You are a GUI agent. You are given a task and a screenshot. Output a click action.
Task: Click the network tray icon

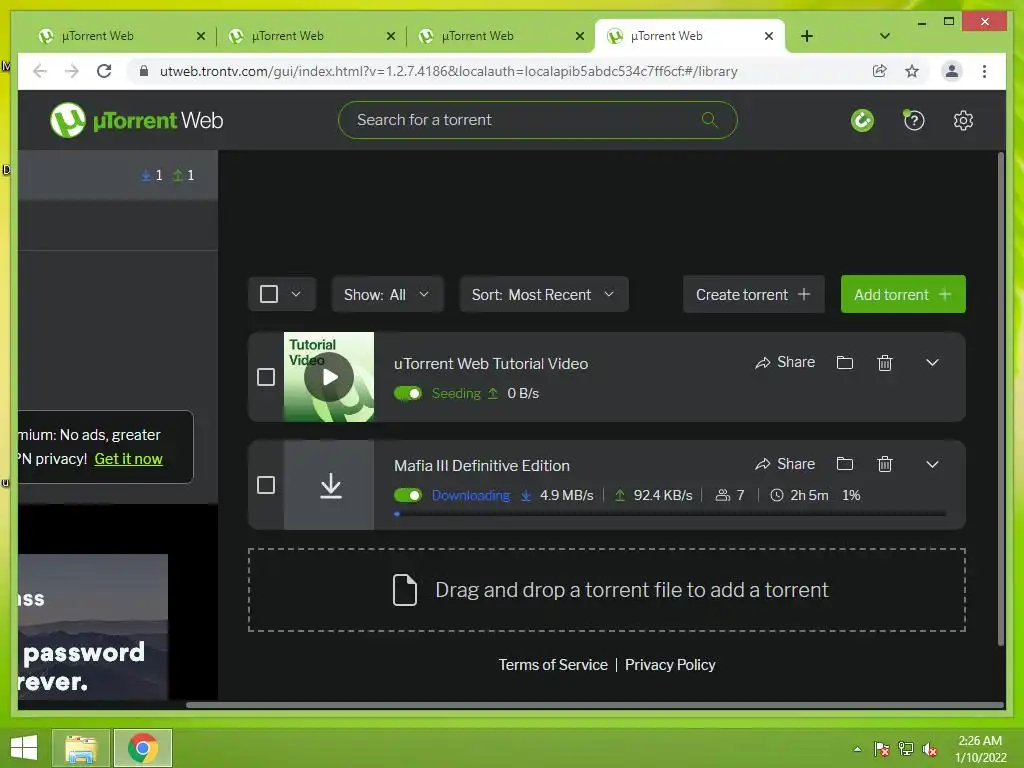click(x=906, y=748)
